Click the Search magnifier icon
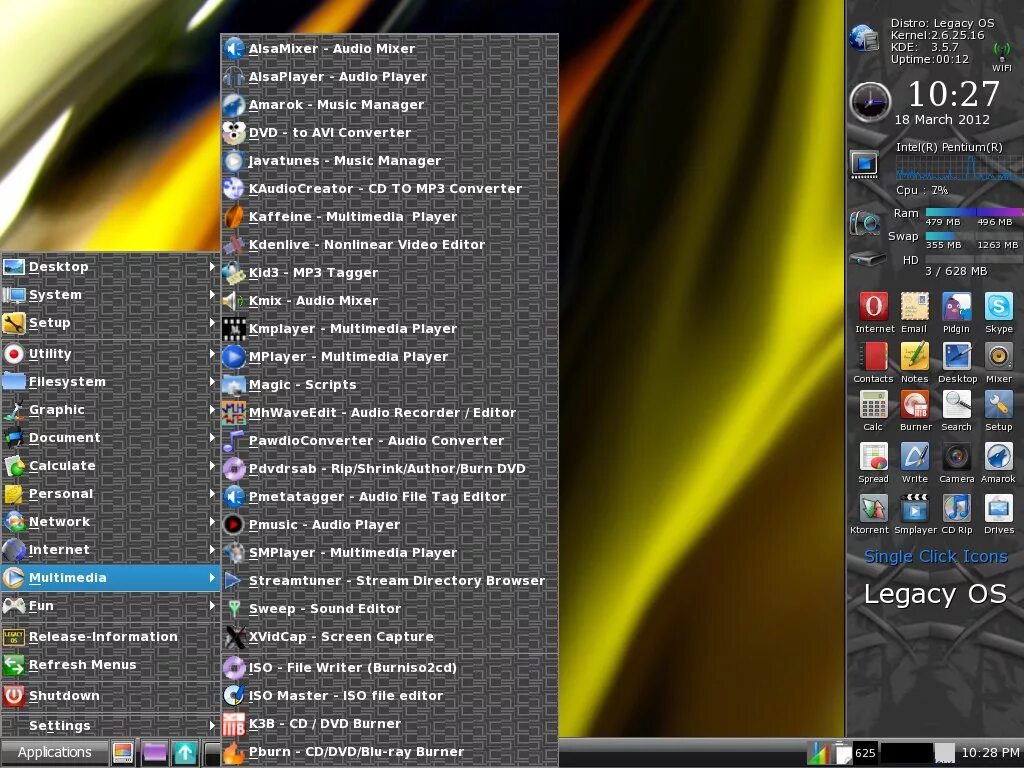 tap(957, 405)
